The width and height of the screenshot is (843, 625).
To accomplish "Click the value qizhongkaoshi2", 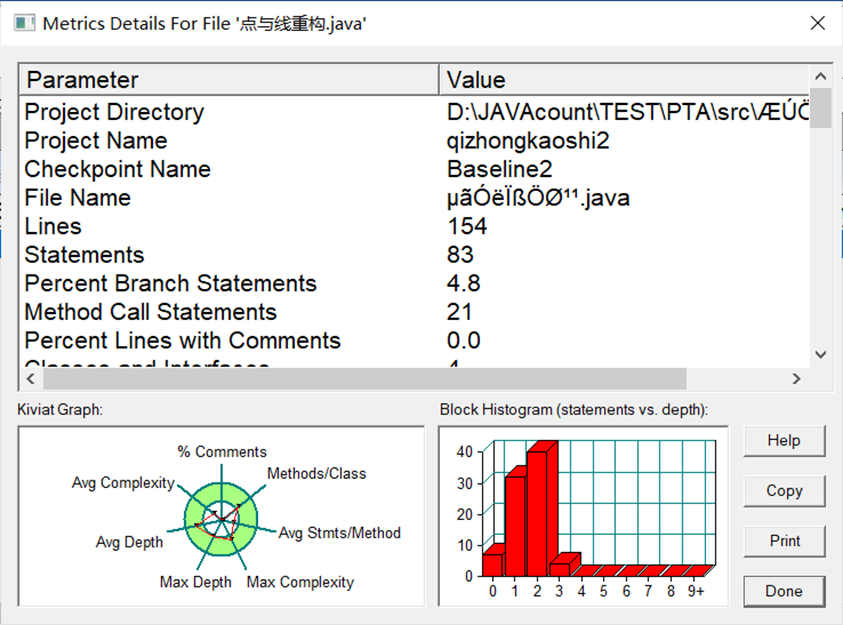I will pyautogui.click(x=528, y=141).
